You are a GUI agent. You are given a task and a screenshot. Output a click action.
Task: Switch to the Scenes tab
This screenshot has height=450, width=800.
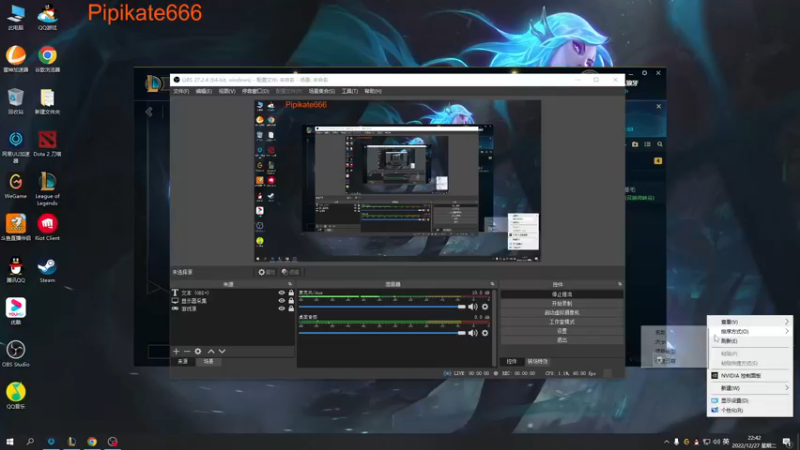click(209, 361)
